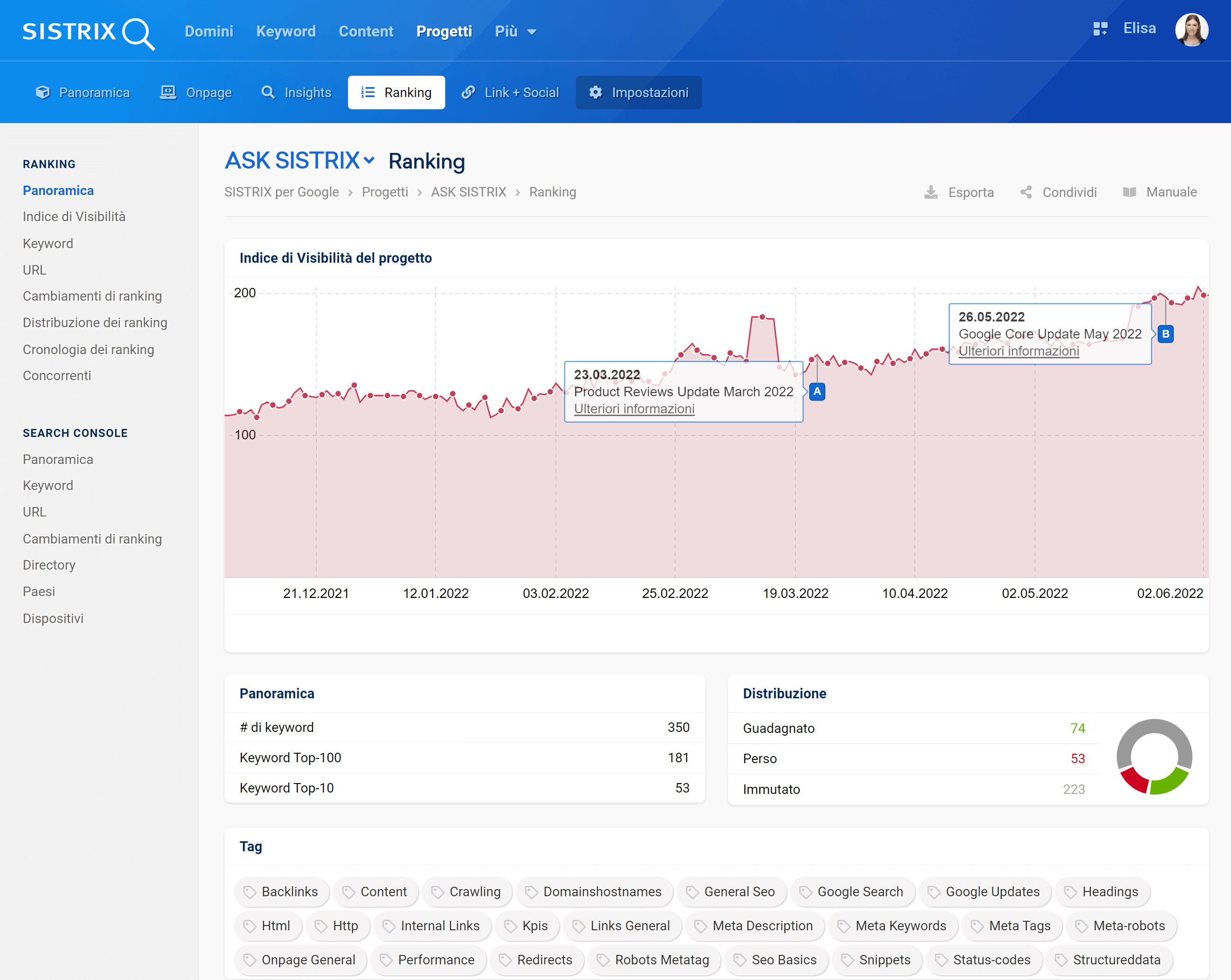Click Ulteriori informazioni for Core Update May
This screenshot has height=980, width=1231.
(1018, 352)
